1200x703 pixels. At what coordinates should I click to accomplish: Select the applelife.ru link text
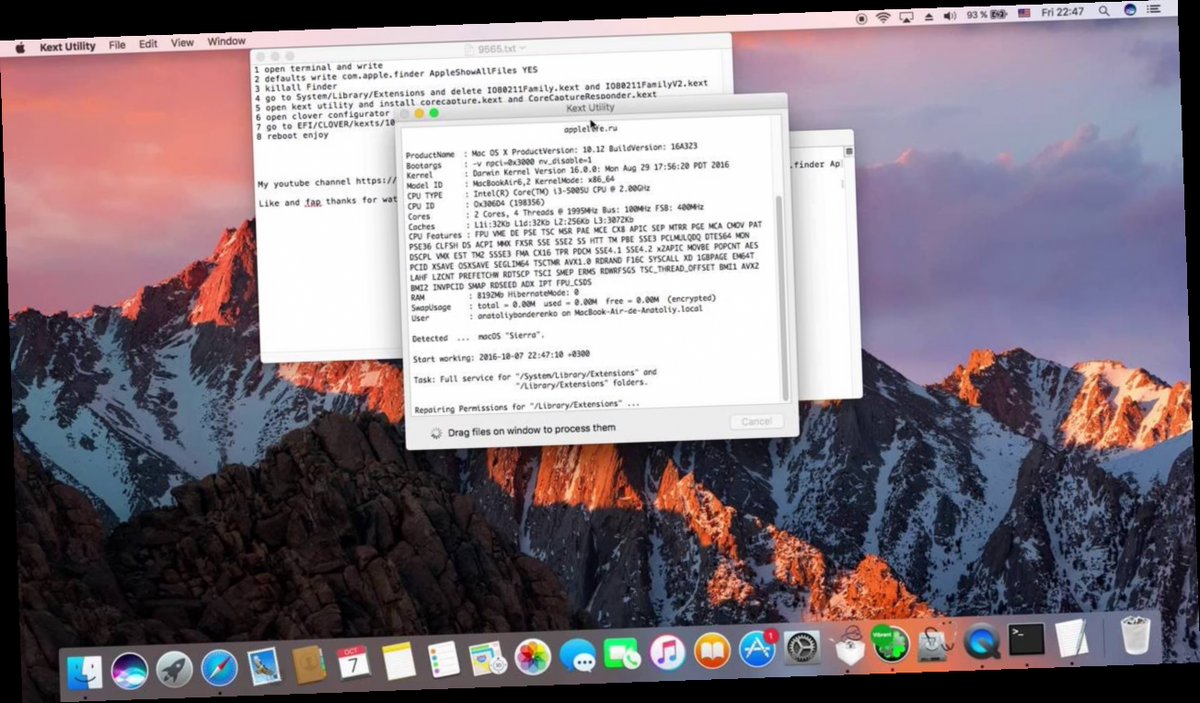590,131
